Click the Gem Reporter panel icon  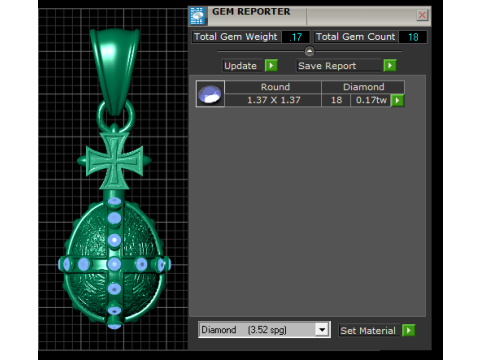(197, 16)
